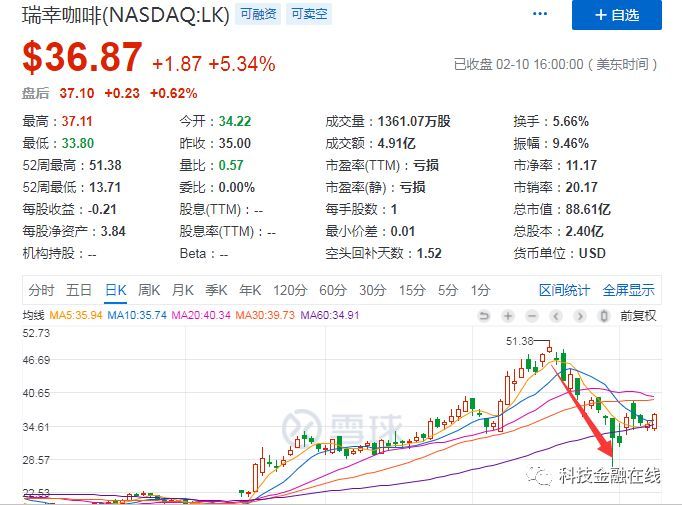Add stock with the 自选 button

coord(617,15)
